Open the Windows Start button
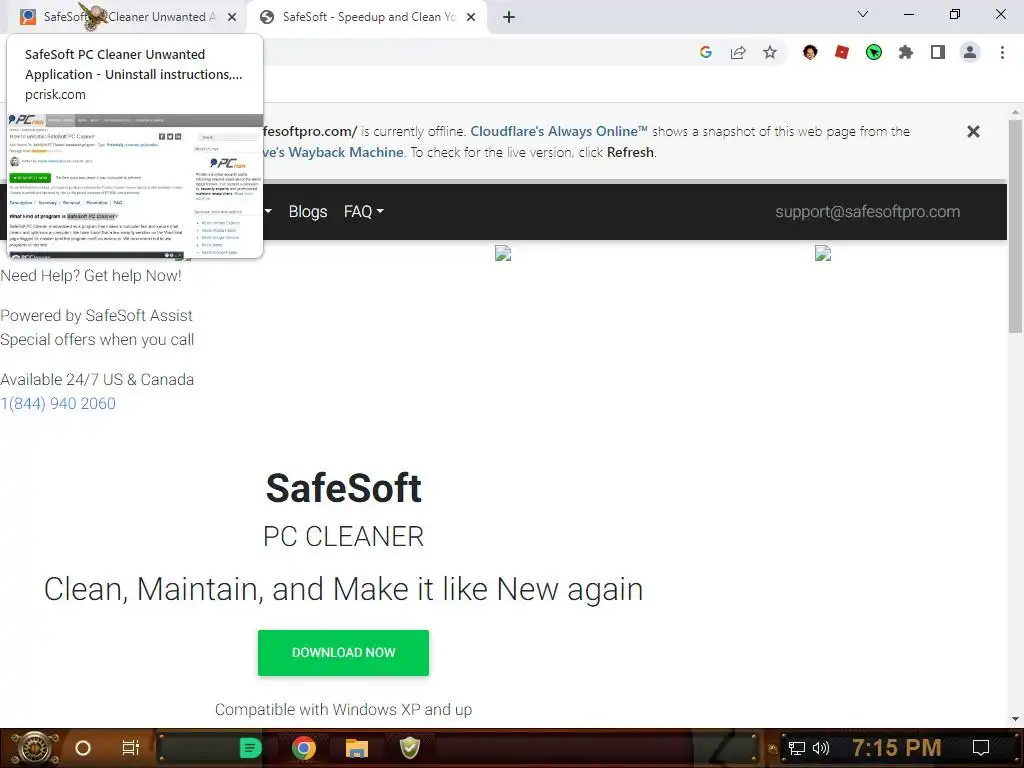Viewport: 1024px width, 768px height. click(34, 748)
